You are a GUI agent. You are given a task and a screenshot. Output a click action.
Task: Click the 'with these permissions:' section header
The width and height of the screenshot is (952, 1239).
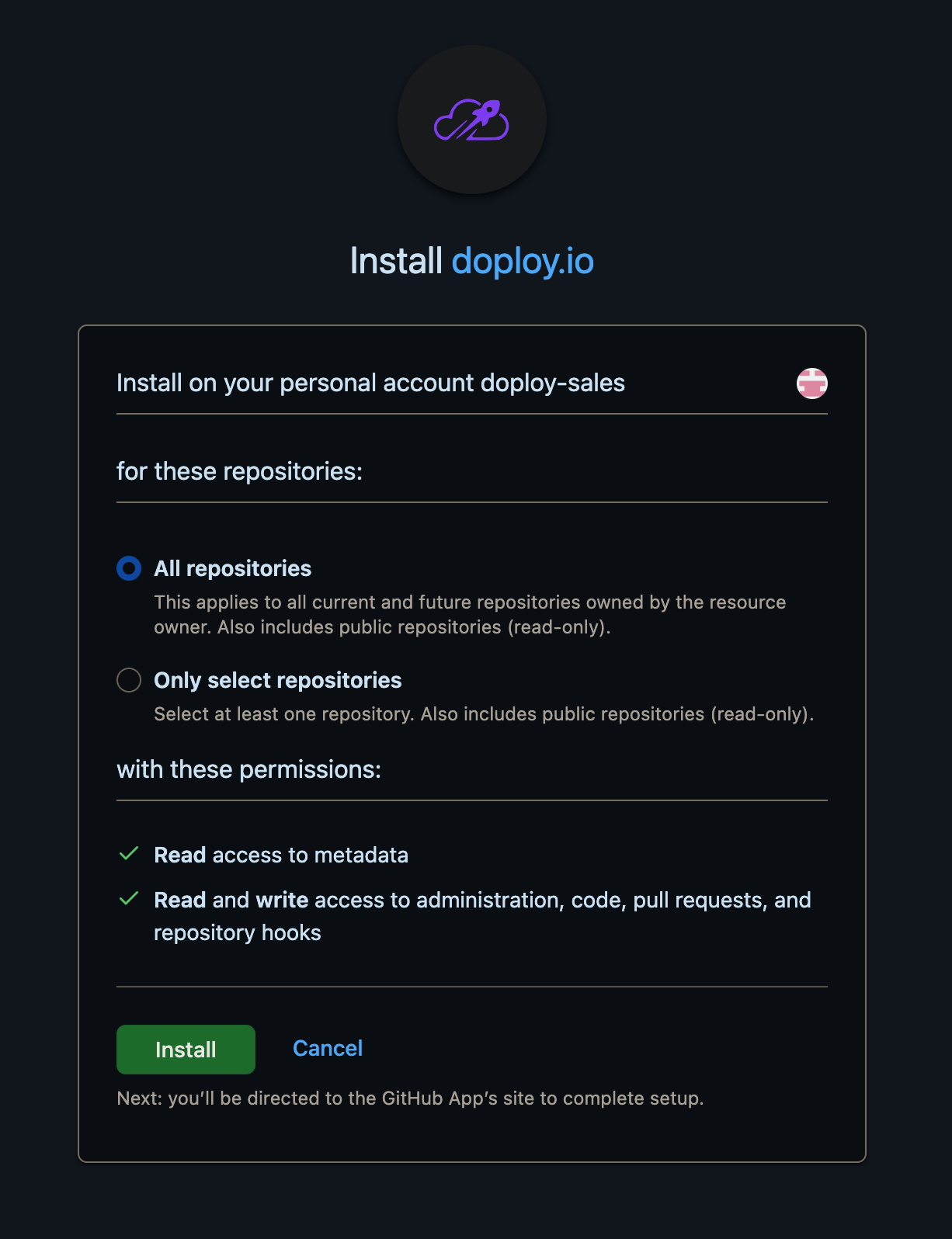pyautogui.click(x=248, y=769)
